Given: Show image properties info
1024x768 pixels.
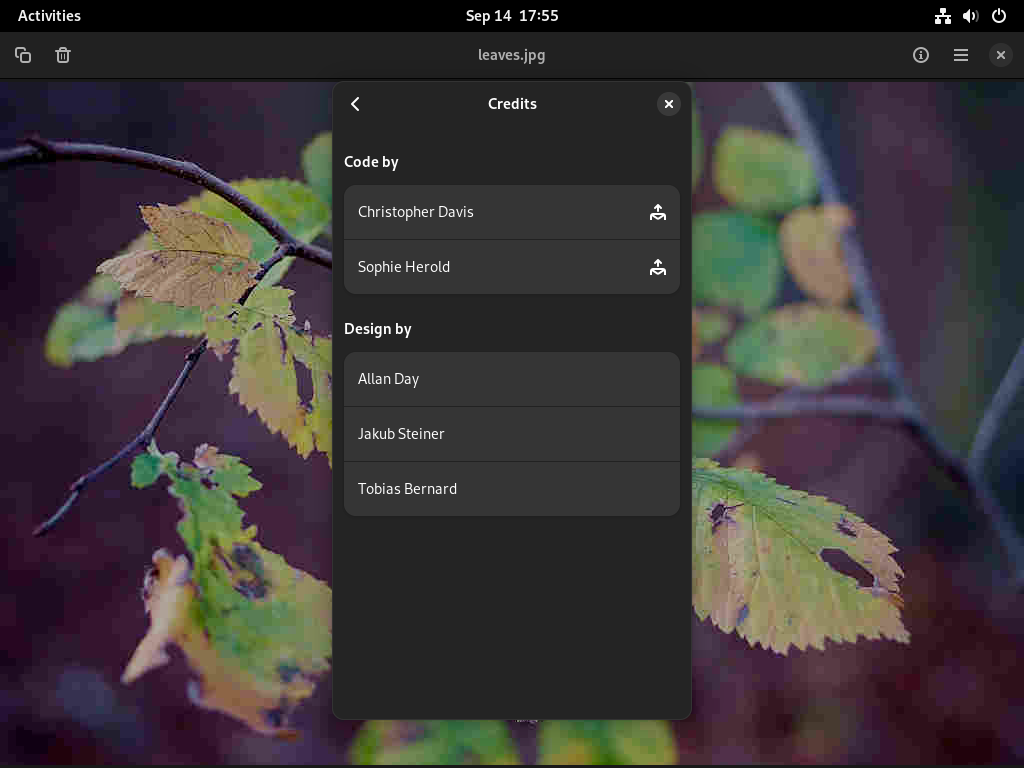Looking at the screenshot, I should pyautogui.click(x=921, y=55).
